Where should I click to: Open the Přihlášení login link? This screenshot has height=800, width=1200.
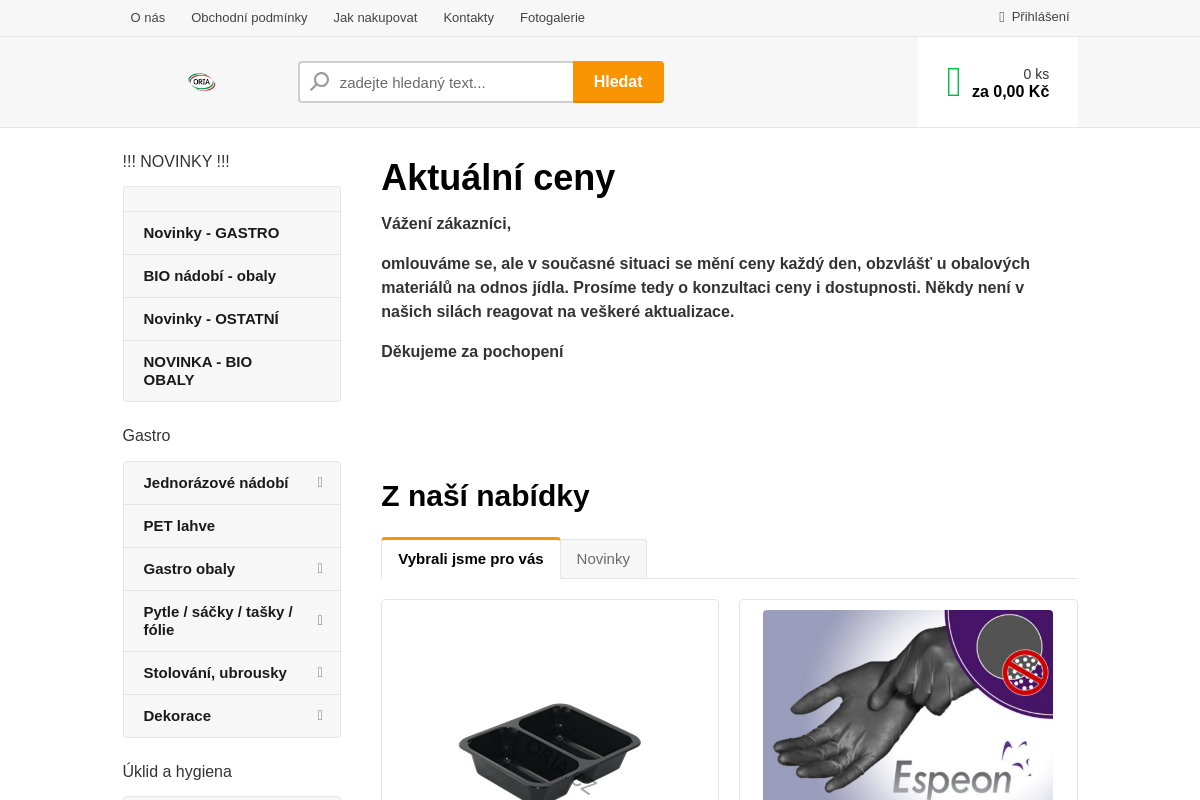coord(1040,17)
